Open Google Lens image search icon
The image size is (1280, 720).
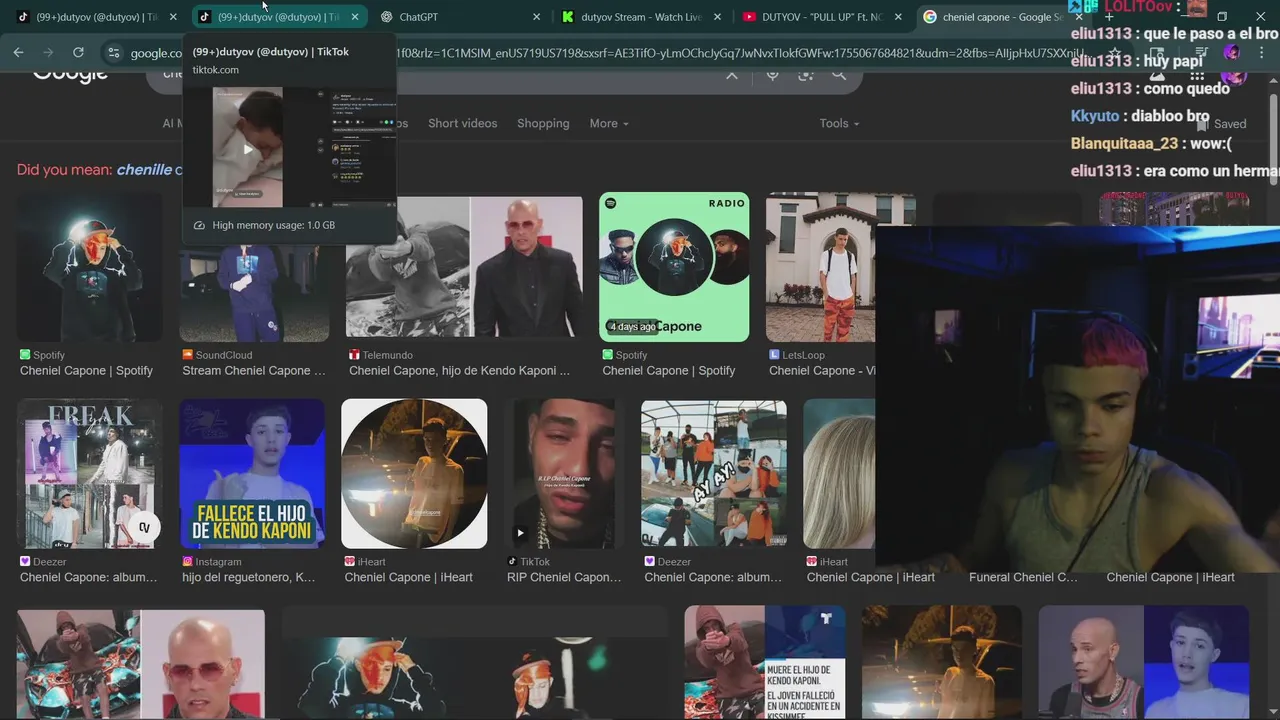[806, 75]
